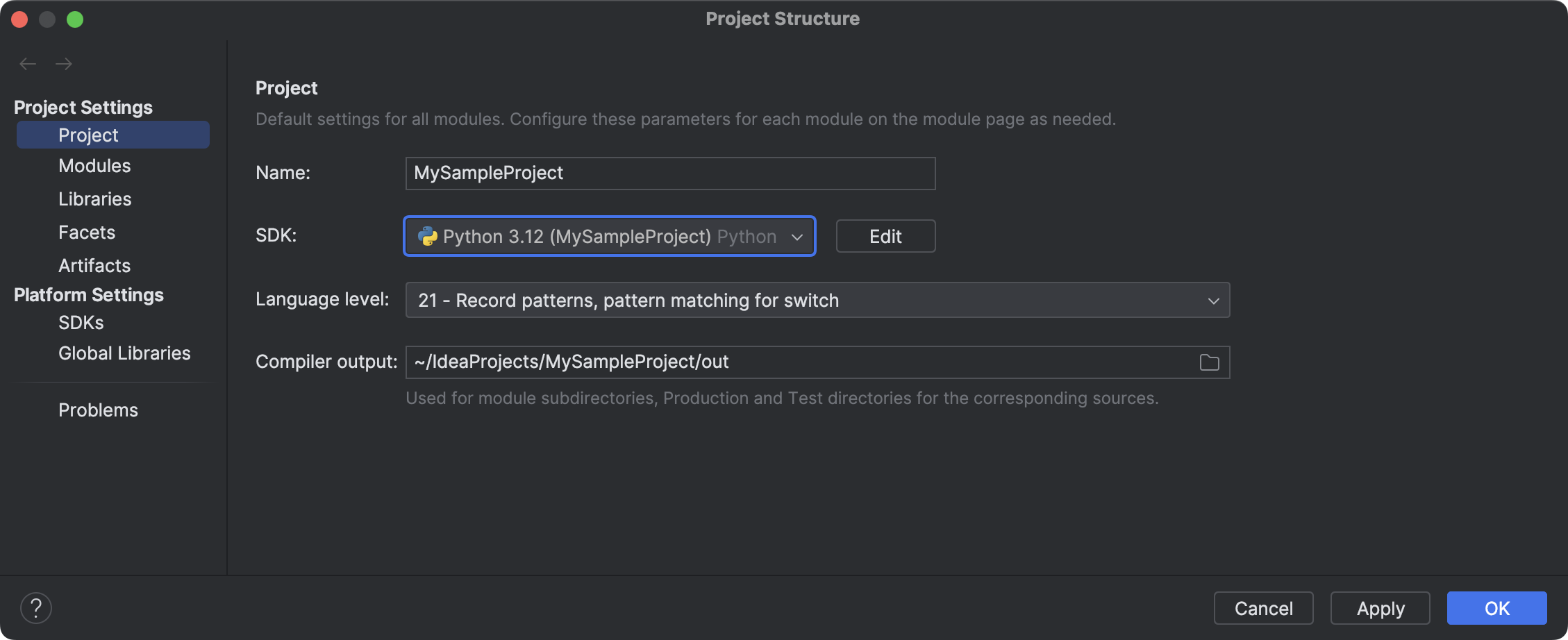Open the Python 3.12 SDK chevron
The image size is (1568, 640).
(x=799, y=236)
